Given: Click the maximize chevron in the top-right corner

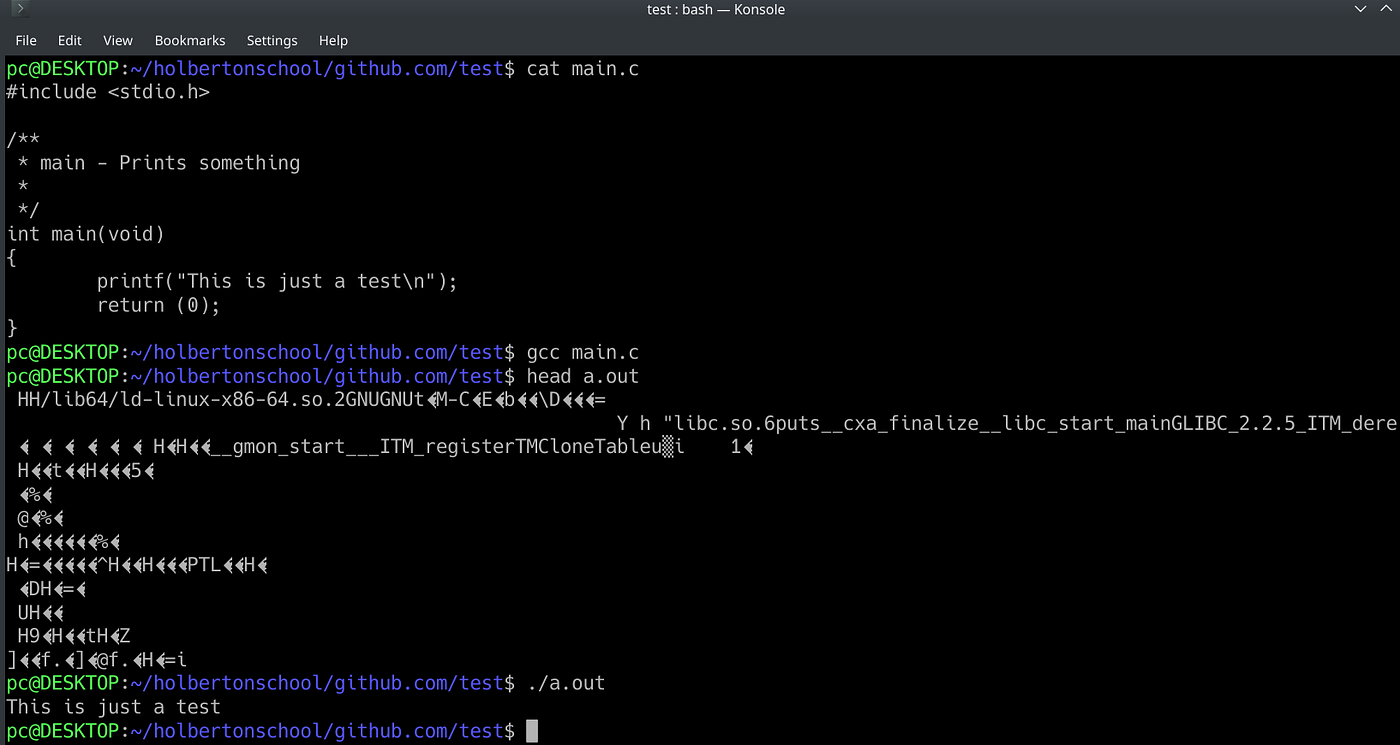Looking at the screenshot, I should (1385, 9).
